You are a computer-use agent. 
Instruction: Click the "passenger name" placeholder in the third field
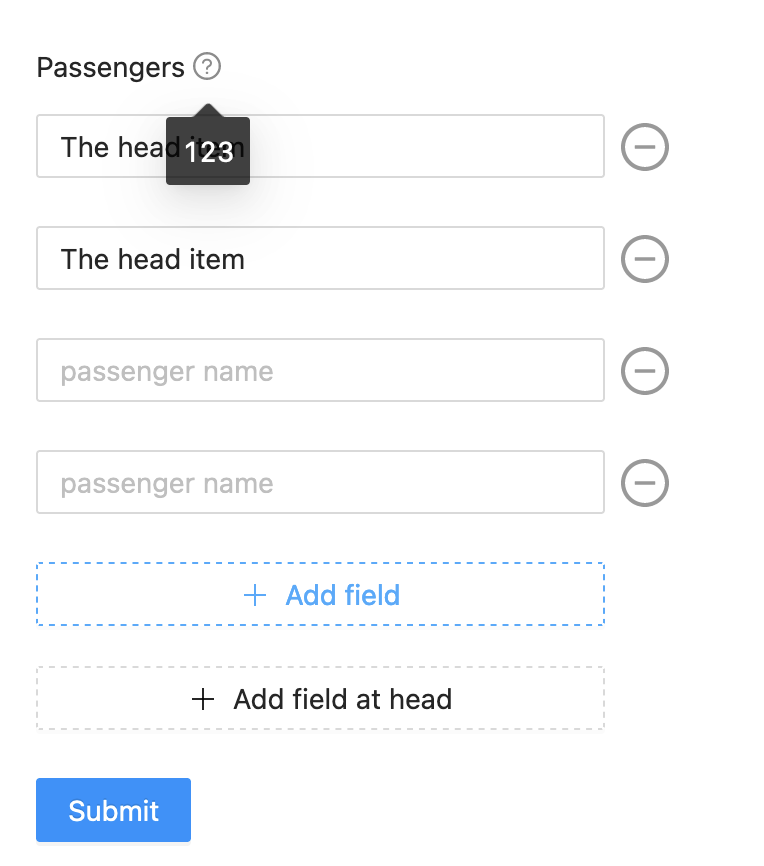167,371
